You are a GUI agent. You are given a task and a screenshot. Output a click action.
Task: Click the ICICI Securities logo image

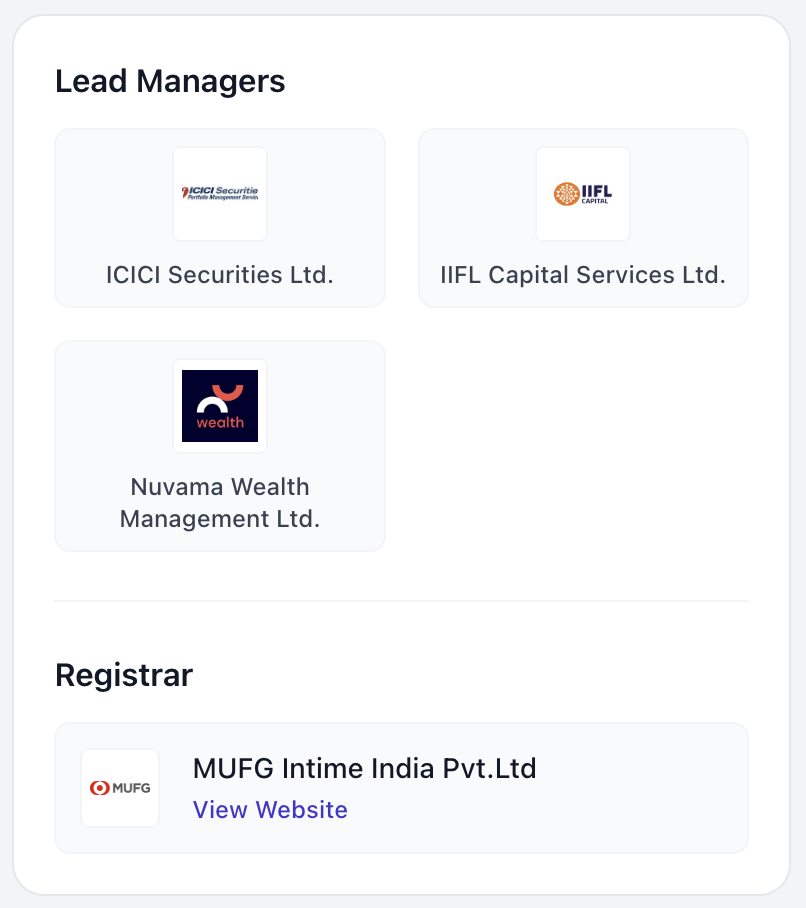(x=220, y=194)
